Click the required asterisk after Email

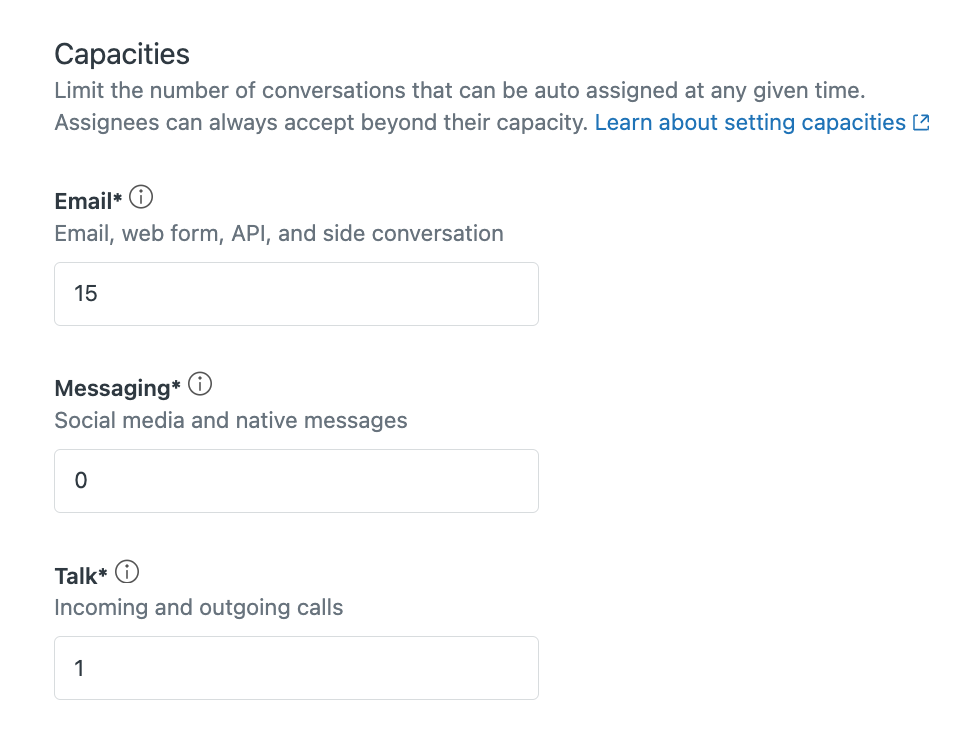118,200
